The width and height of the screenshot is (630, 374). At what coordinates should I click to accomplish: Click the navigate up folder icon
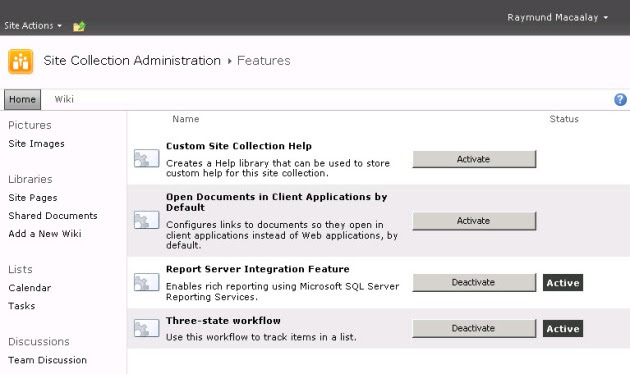(79, 27)
